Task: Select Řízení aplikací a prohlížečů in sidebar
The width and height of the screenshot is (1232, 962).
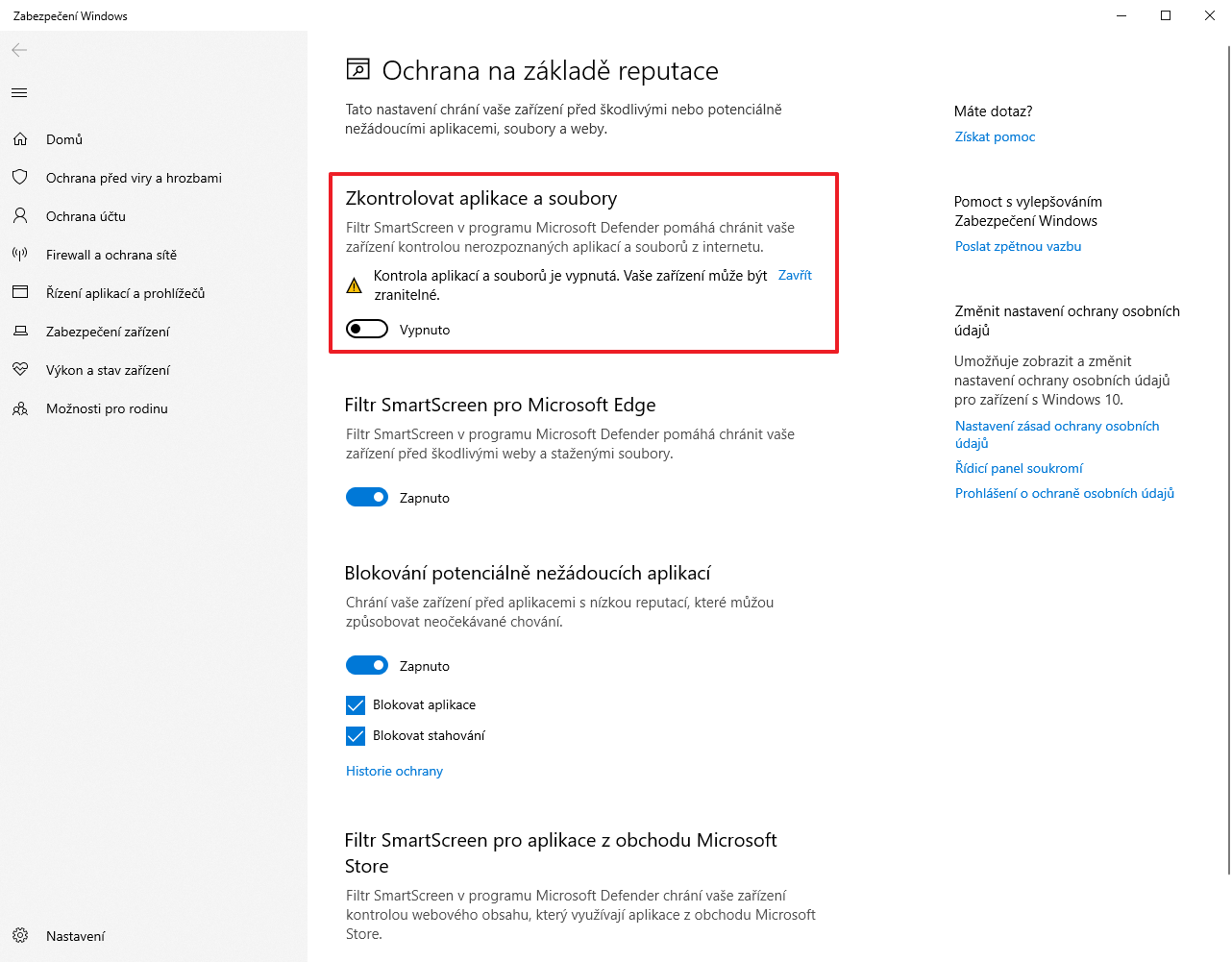Action: pyautogui.click(x=19, y=293)
